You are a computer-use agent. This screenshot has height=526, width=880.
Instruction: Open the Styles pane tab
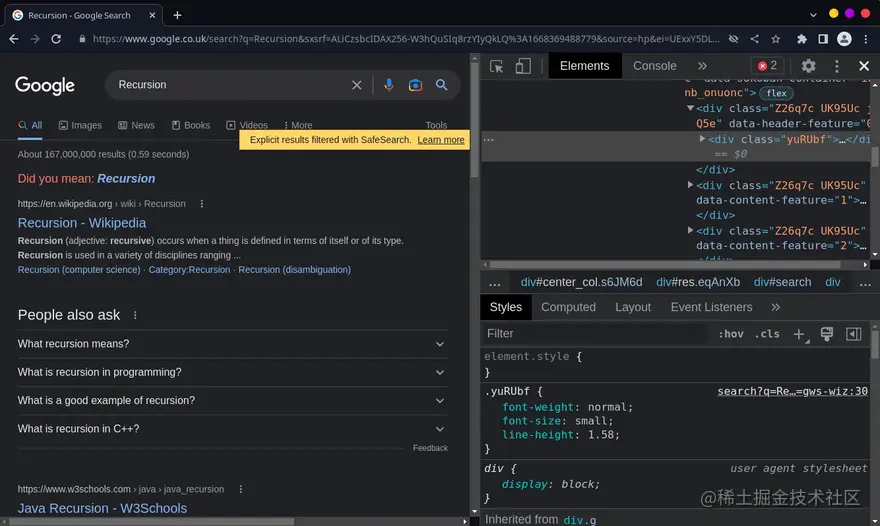point(506,307)
